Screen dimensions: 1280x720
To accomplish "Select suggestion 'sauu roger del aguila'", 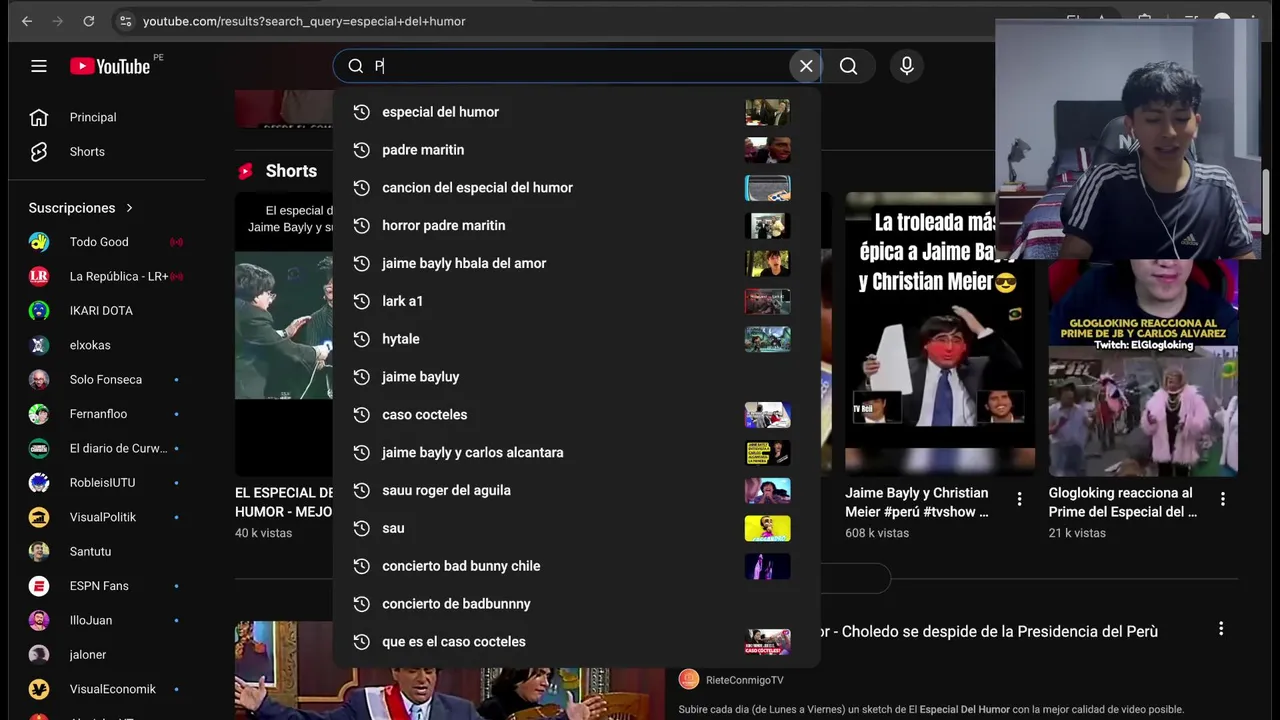I will 577,490.
